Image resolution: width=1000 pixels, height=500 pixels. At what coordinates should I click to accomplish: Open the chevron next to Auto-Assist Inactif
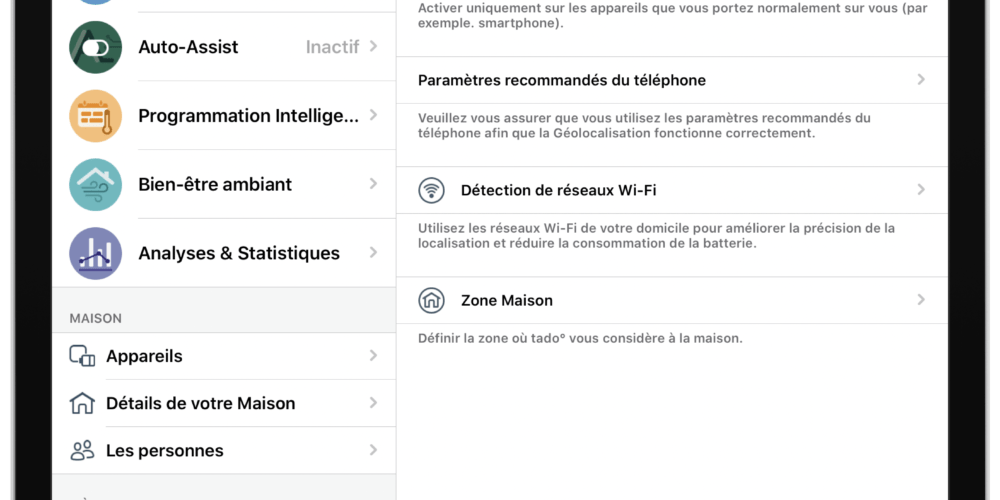[x=373, y=47]
